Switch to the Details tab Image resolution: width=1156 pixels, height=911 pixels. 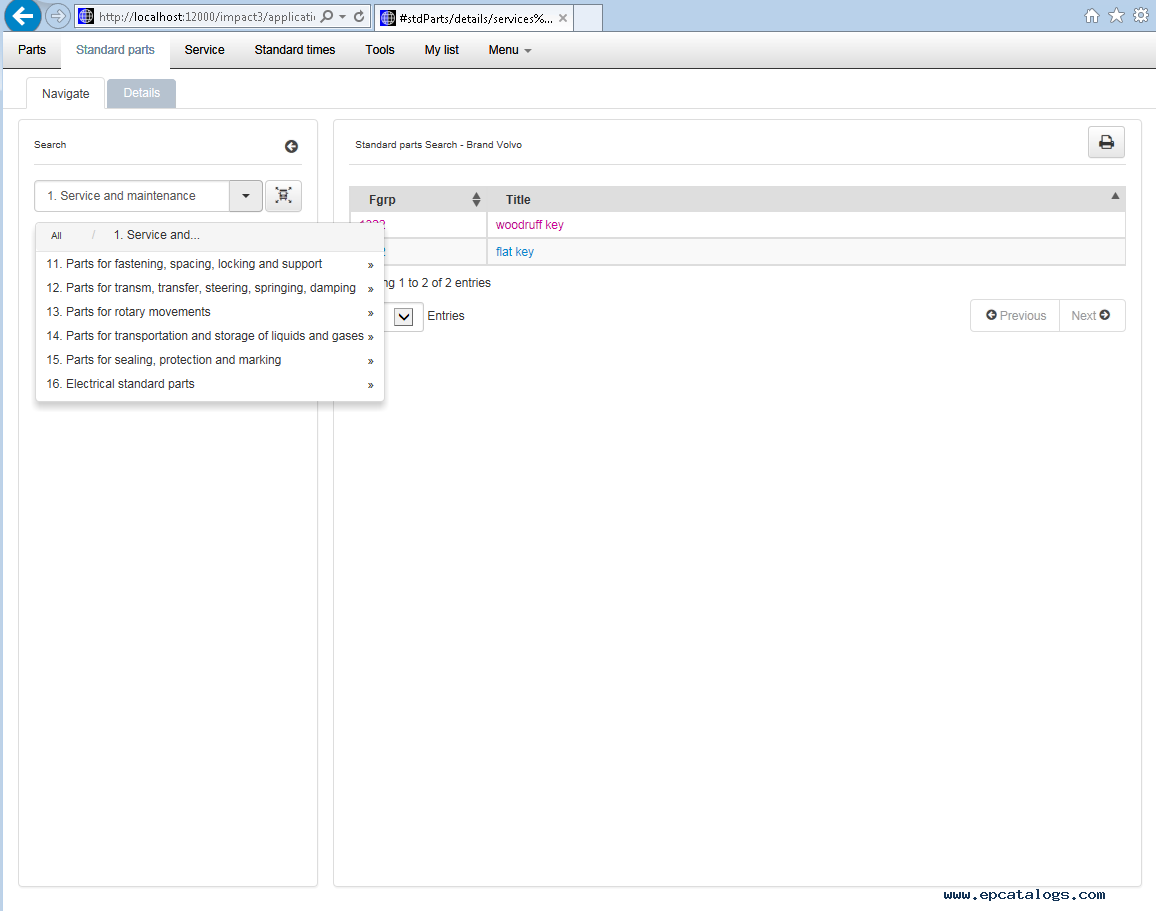tap(141, 93)
